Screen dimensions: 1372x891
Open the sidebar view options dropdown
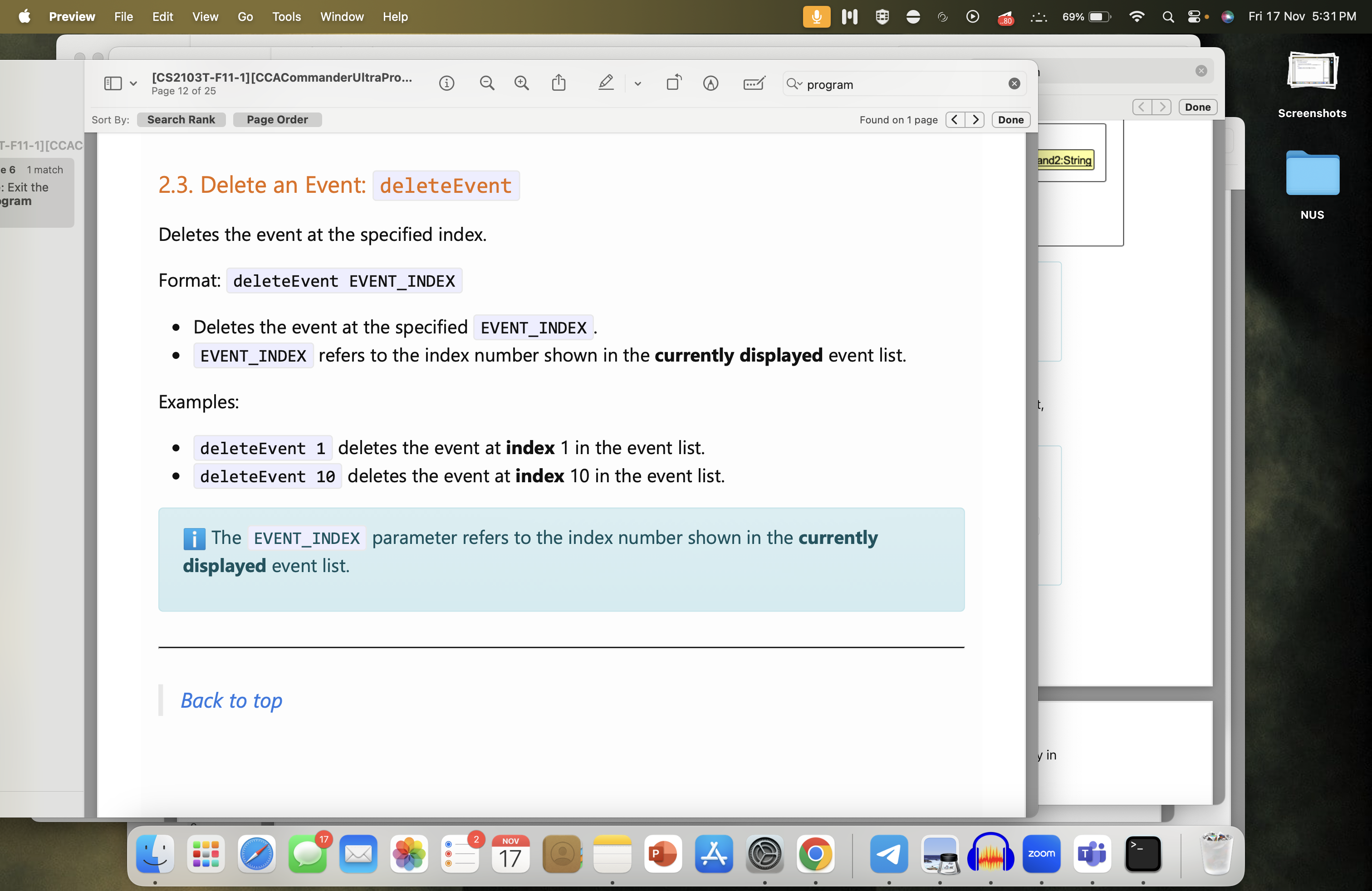pos(133,83)
